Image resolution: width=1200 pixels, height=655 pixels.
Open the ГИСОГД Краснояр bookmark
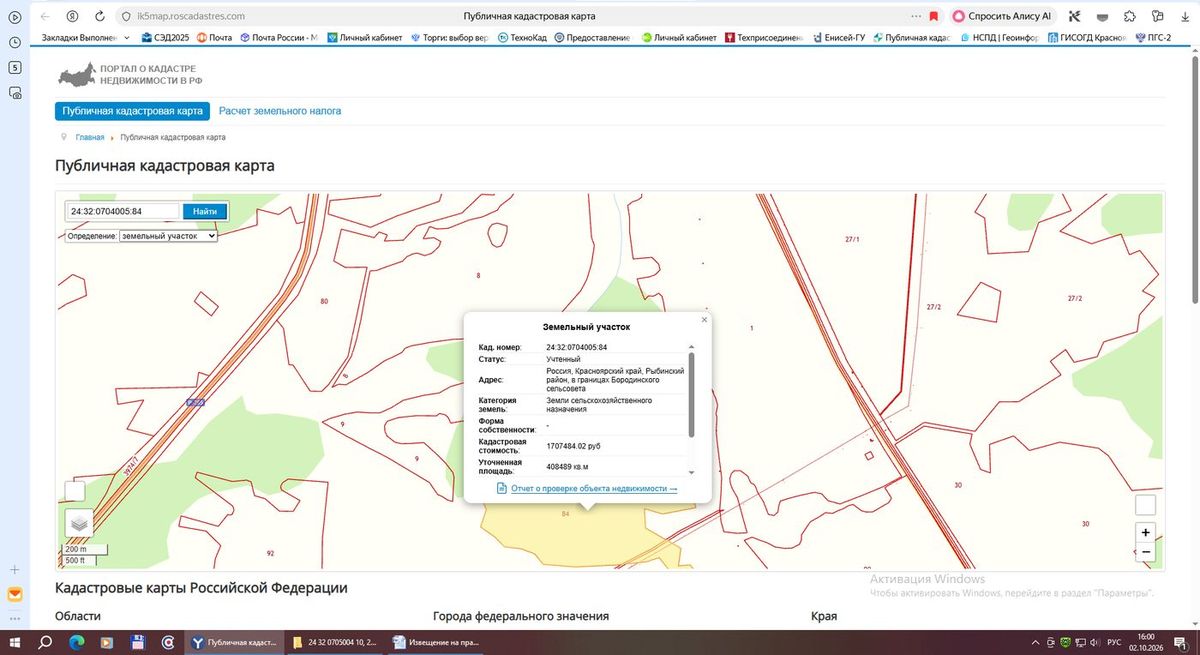tap(1087, 38)
